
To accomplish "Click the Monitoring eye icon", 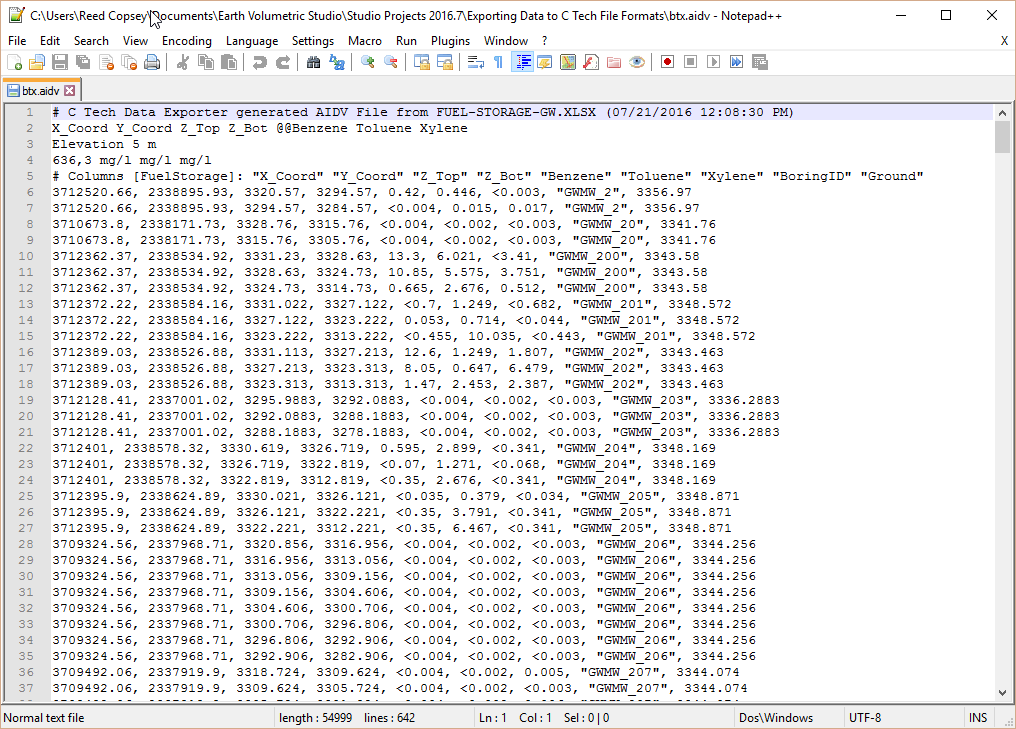I will (x=637, y=62).
